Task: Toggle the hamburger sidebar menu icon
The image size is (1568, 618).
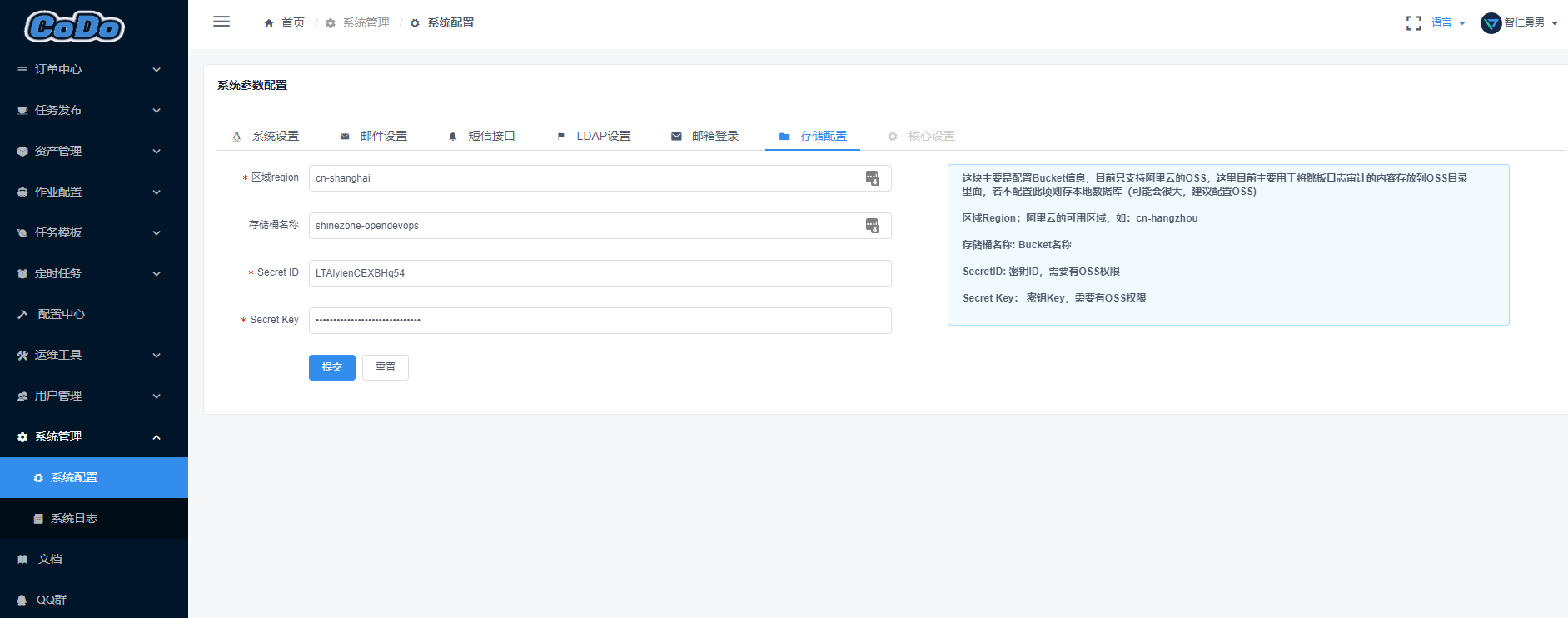Action: pos(222,22)
